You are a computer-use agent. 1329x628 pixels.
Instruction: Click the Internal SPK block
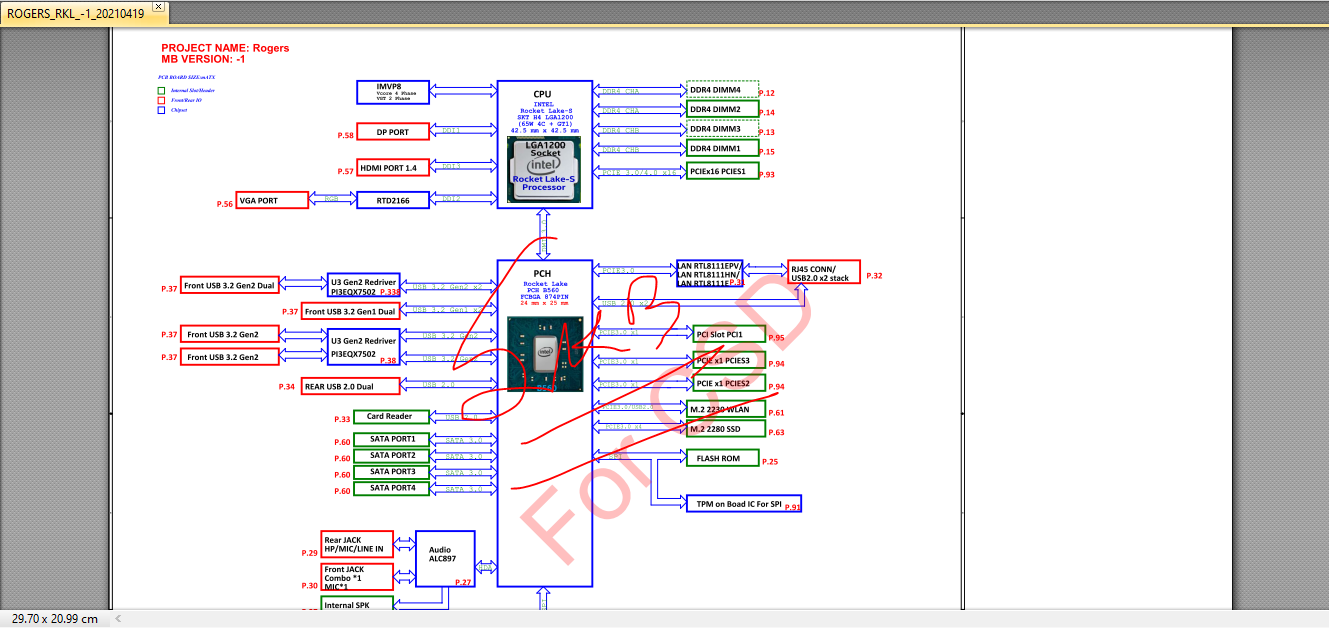point(357,604)
